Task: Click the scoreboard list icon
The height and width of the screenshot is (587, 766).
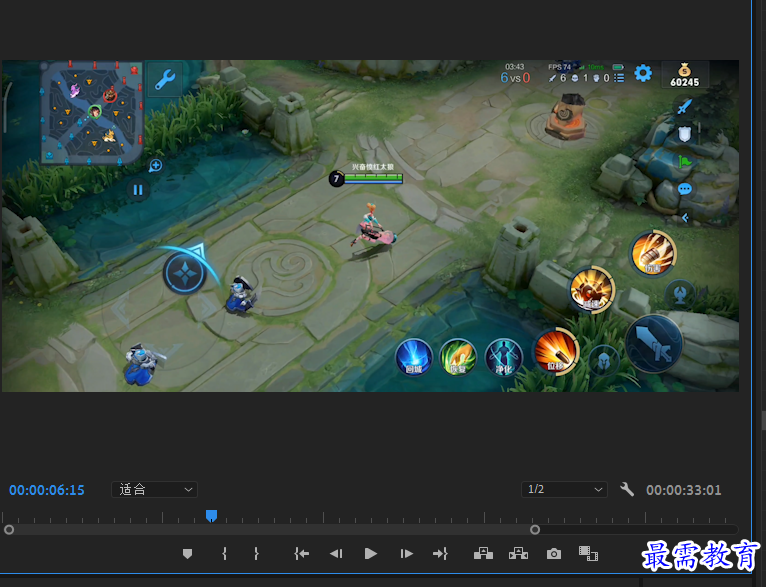Action: click(619, 78)
